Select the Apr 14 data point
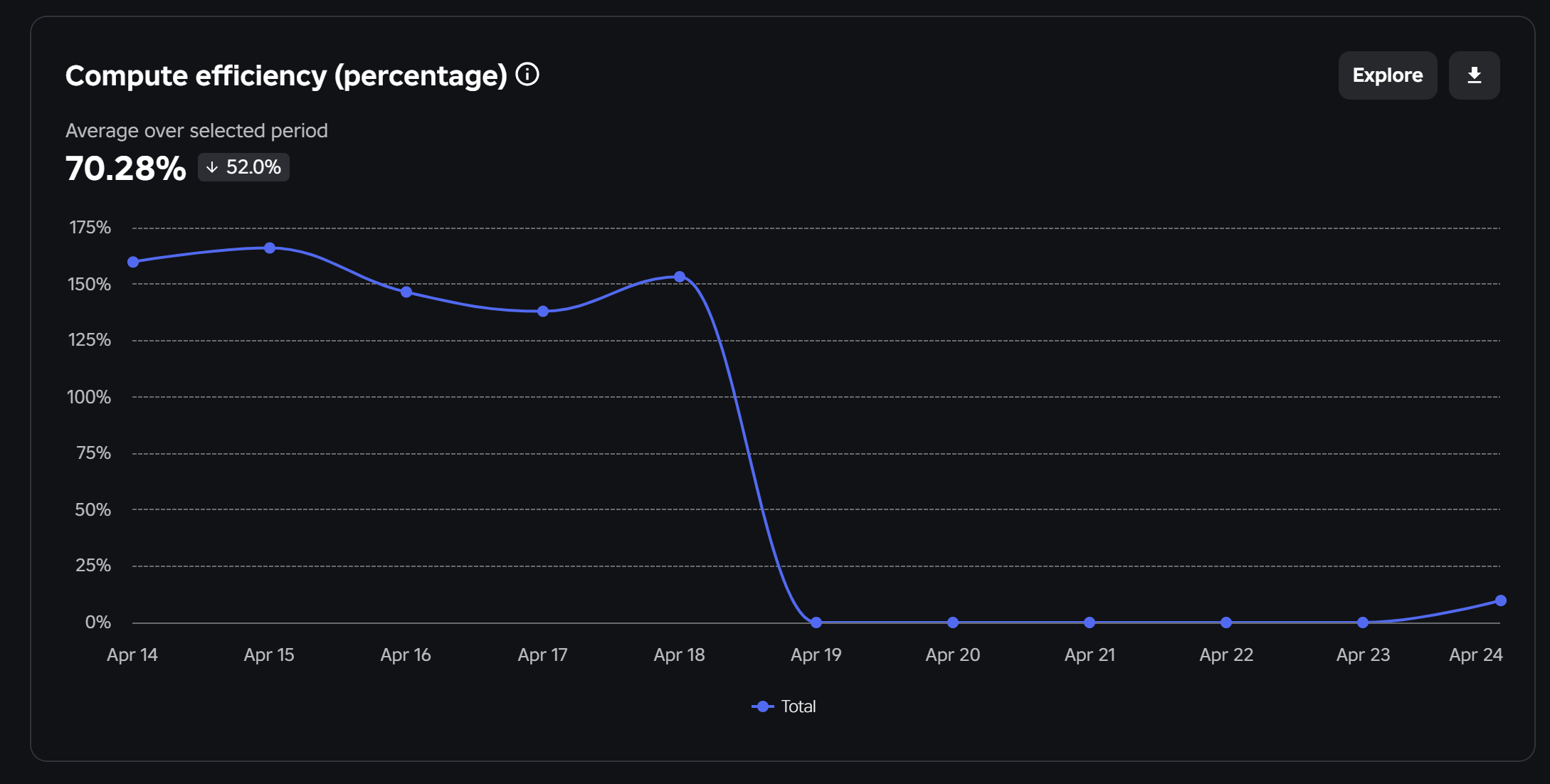Screen dimensions: 1550x784 click(x=133, y=262)
